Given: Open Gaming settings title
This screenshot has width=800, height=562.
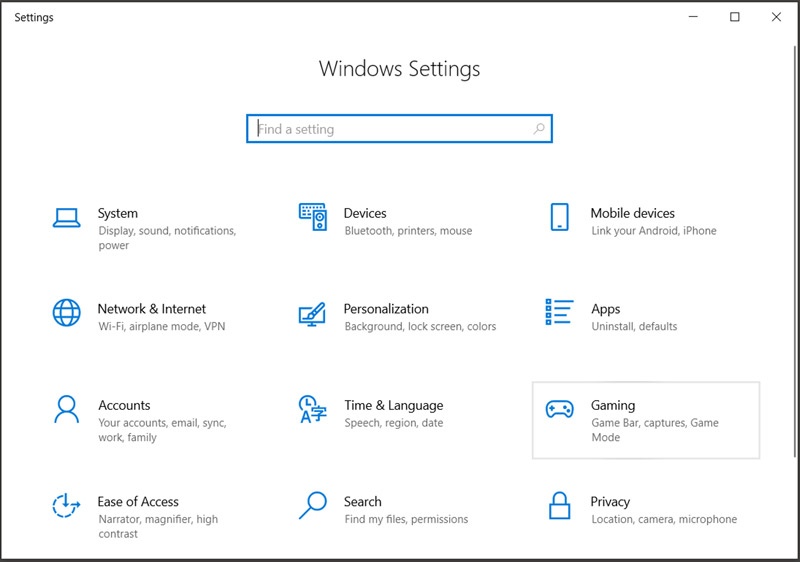Looking at the screenshot, I should 613,405.
